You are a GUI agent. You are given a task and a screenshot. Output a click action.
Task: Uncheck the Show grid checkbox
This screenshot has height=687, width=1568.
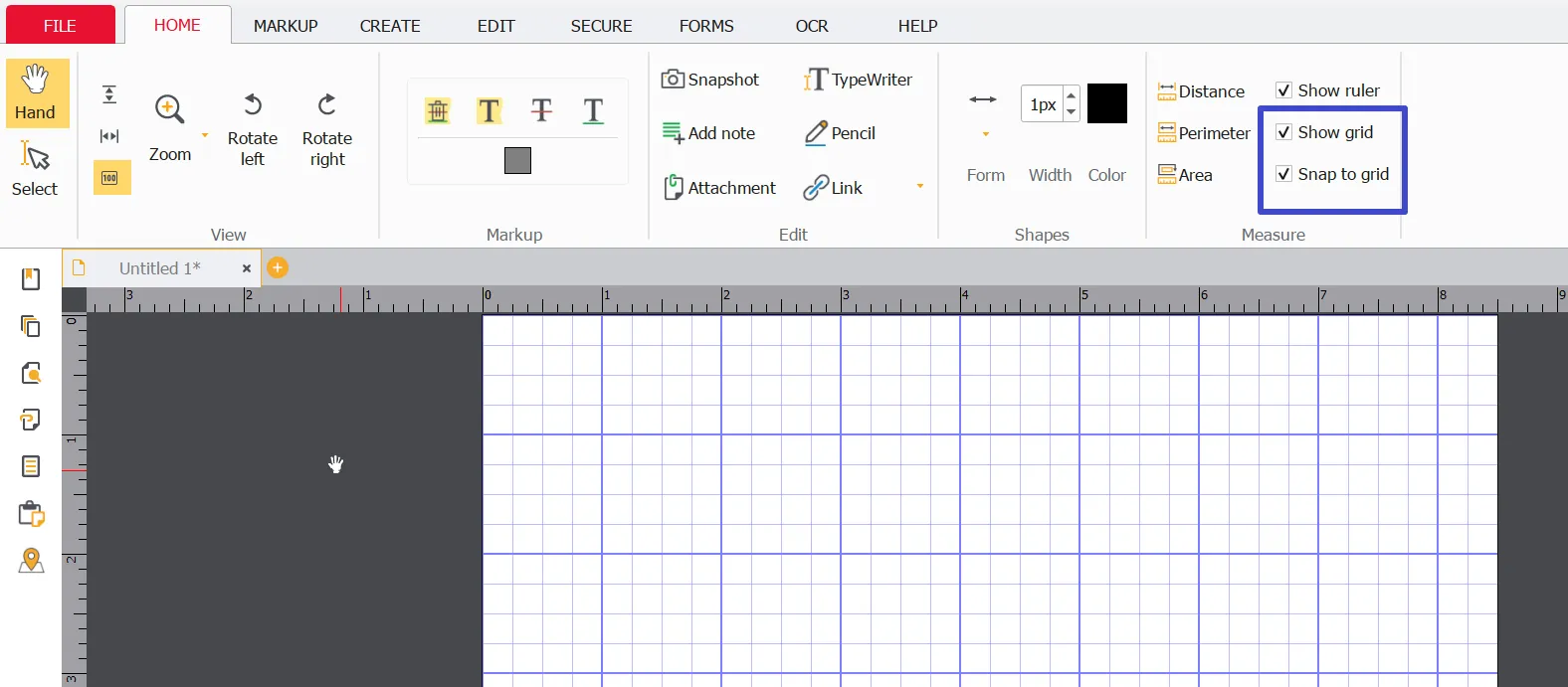(x=1283, y=132)
